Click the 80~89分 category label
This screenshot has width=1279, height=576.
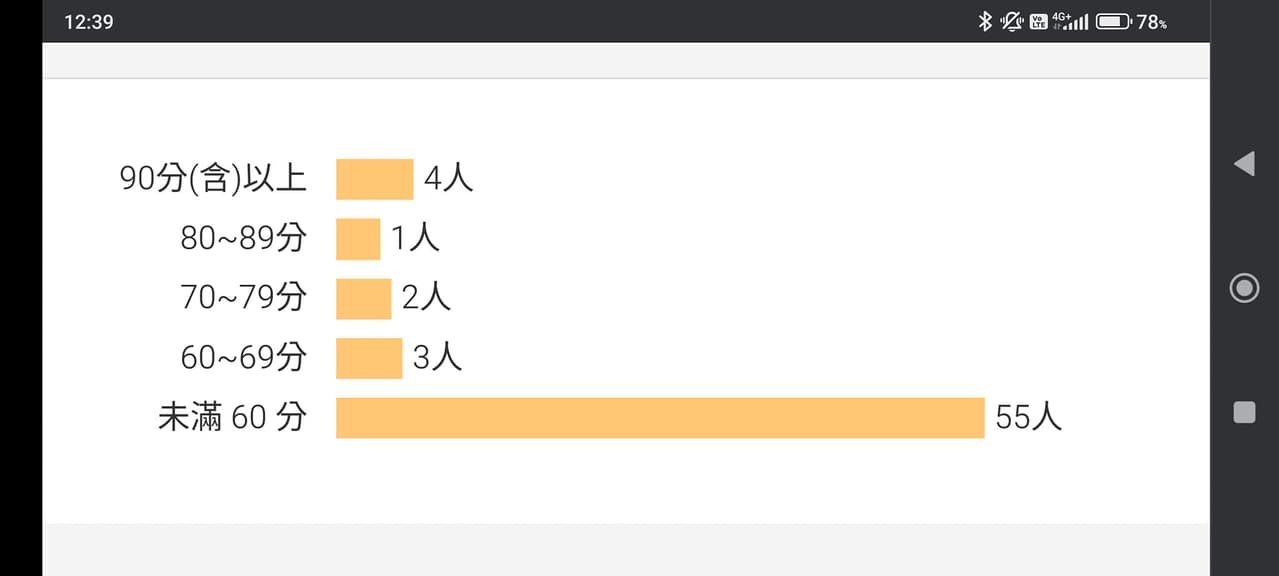coord(244,238)
